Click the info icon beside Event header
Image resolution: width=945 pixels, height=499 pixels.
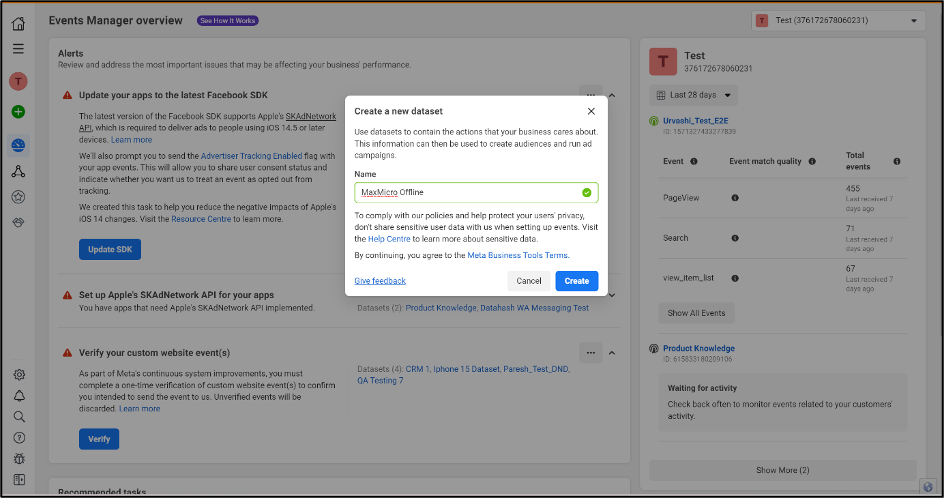pyautogui.click(x=694, y=162)
